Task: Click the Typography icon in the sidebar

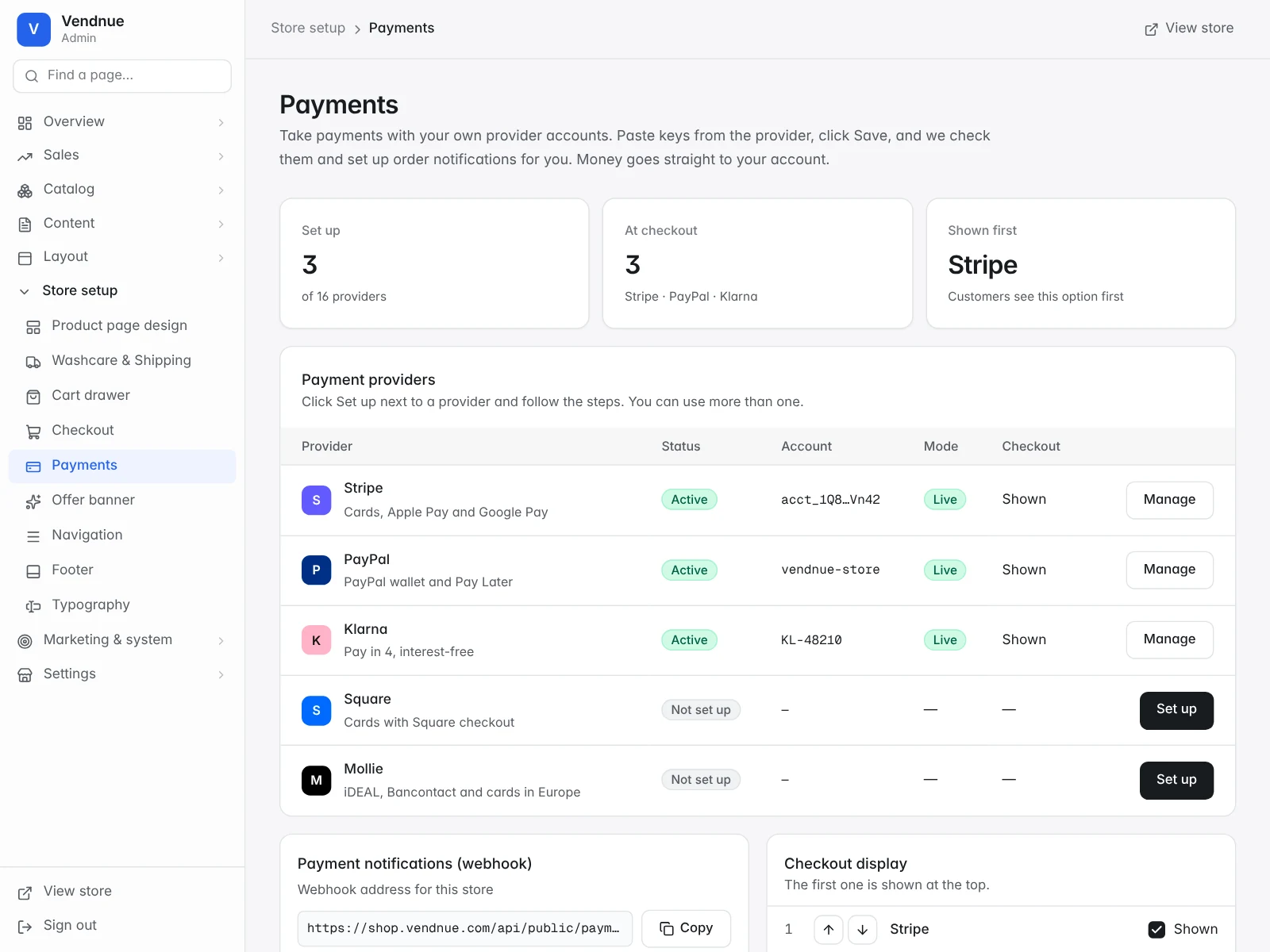Action: click(x=33, y=605)
